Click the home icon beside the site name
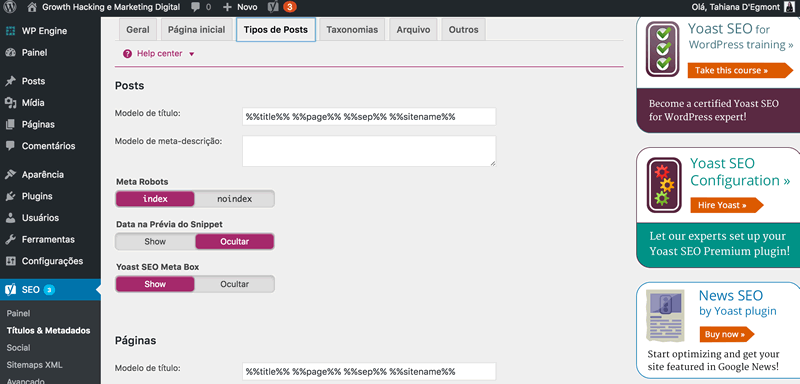This screenshot has width=800, height=384. pos(32,7)
